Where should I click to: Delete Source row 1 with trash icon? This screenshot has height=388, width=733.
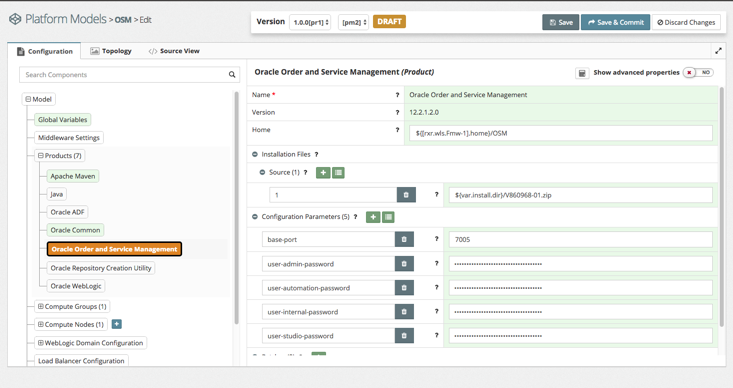(406, 195)
